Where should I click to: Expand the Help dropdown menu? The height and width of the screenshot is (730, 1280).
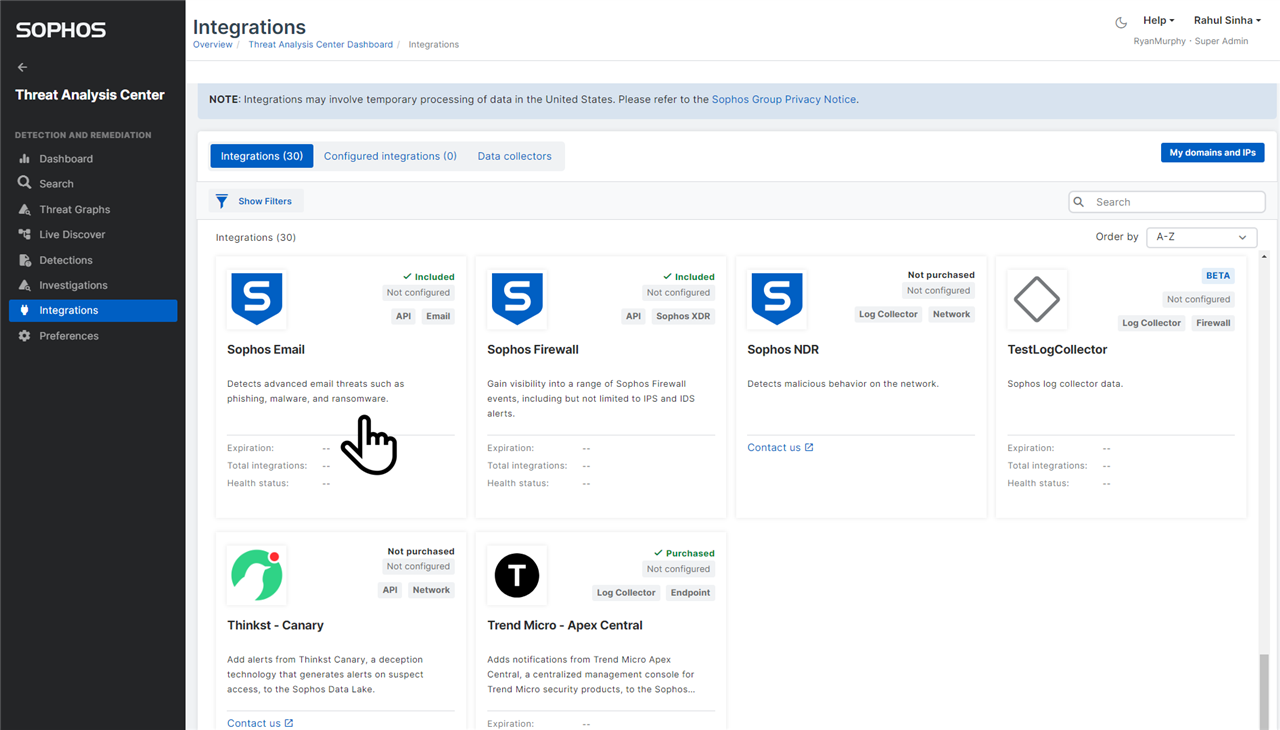(x=1159, y=20)
